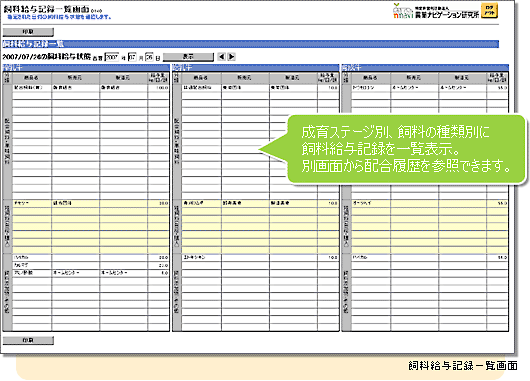Click first feed name cell in left table
The image size is (530, 381).
pos(32,88)
